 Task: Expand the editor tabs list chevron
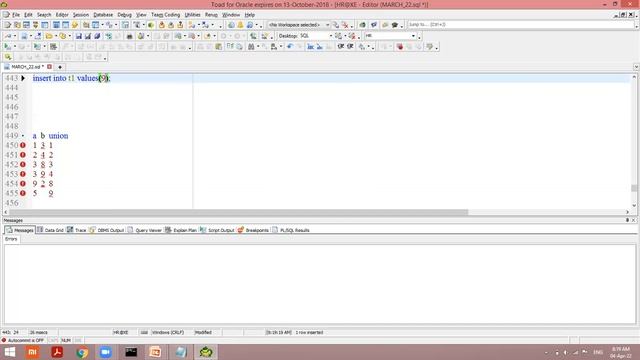click(x=636, y=67)
